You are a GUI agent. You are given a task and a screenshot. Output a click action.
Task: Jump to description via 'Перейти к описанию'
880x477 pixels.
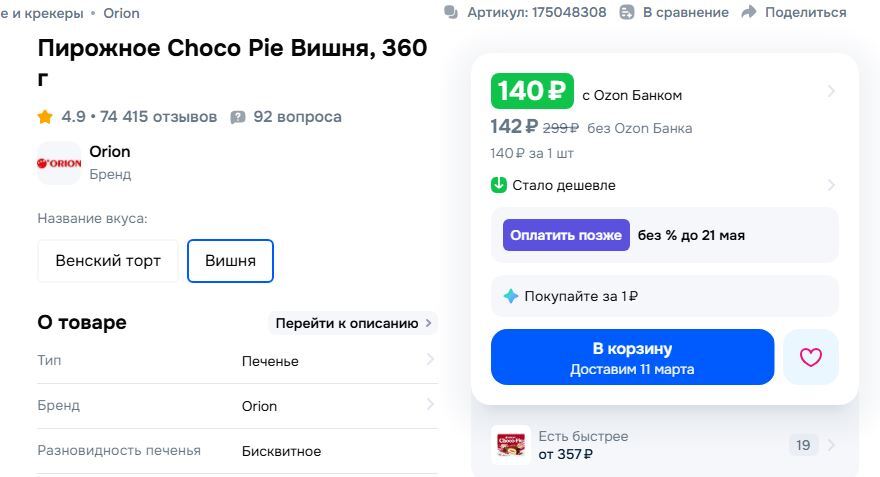[x=353, y=323]
